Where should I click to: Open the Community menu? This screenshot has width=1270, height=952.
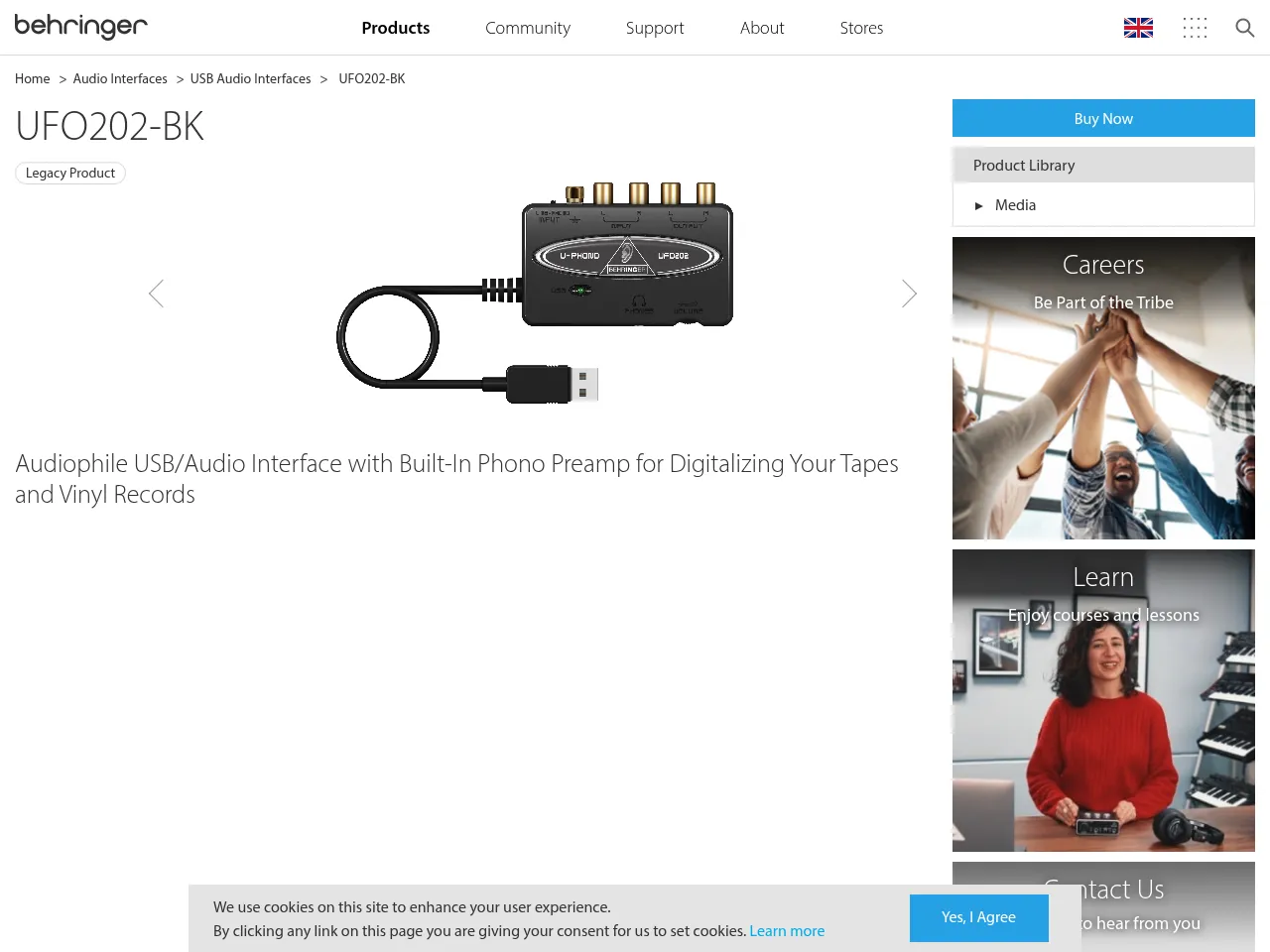(528, 28)
